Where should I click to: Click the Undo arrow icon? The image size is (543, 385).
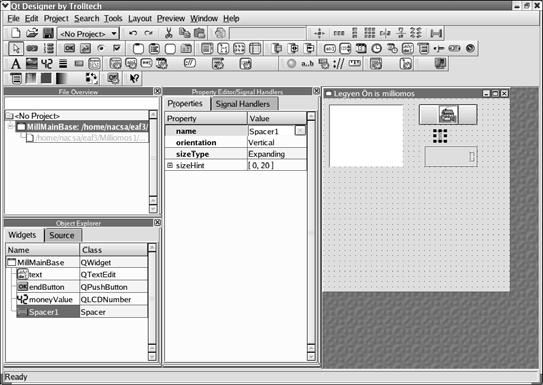(133, 33)
